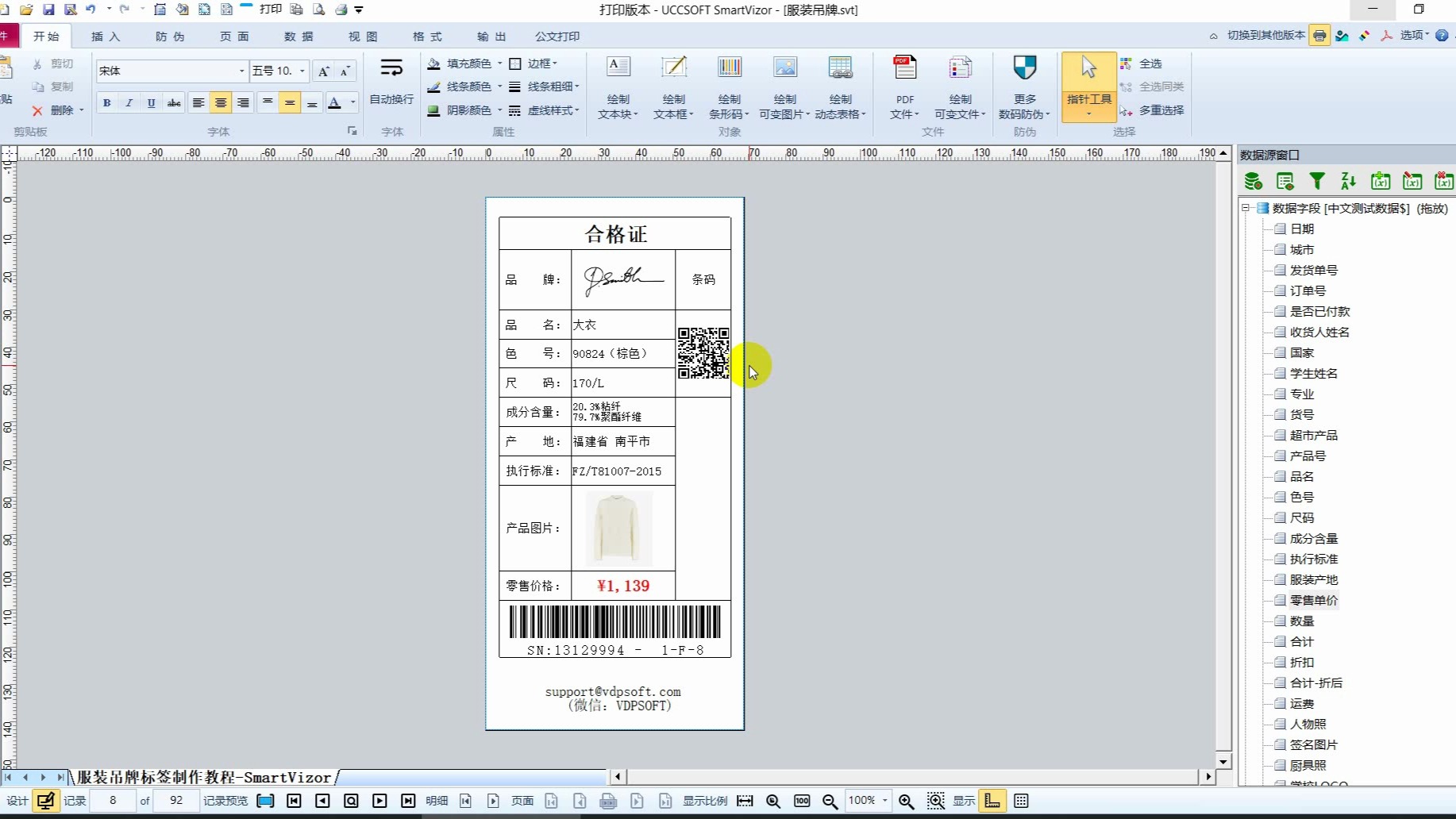Click the help question mark icon
Screen dimensions: 1456x819
point(1442,35)
